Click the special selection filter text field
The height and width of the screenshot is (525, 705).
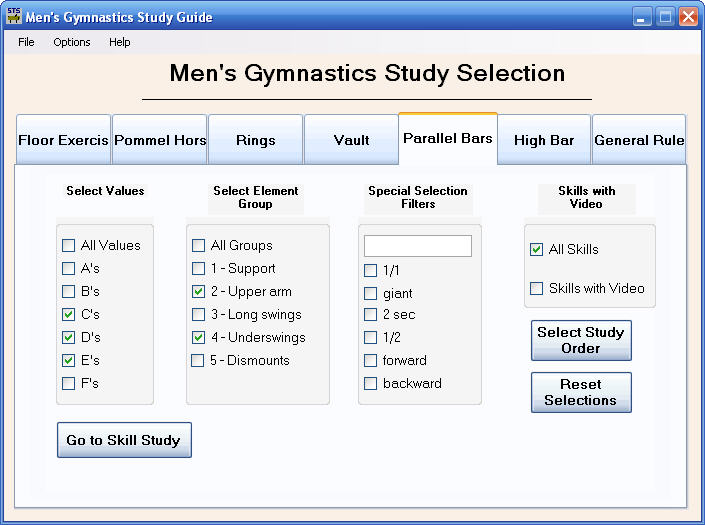click(x=417, y=246)
